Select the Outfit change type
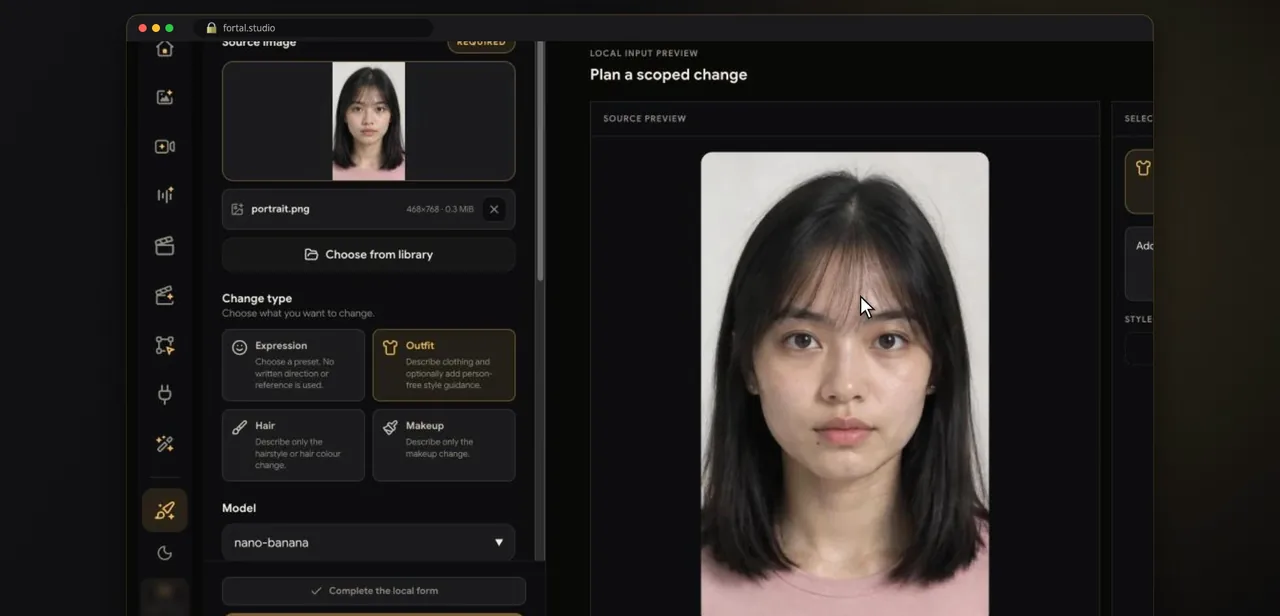 [444, 365]
